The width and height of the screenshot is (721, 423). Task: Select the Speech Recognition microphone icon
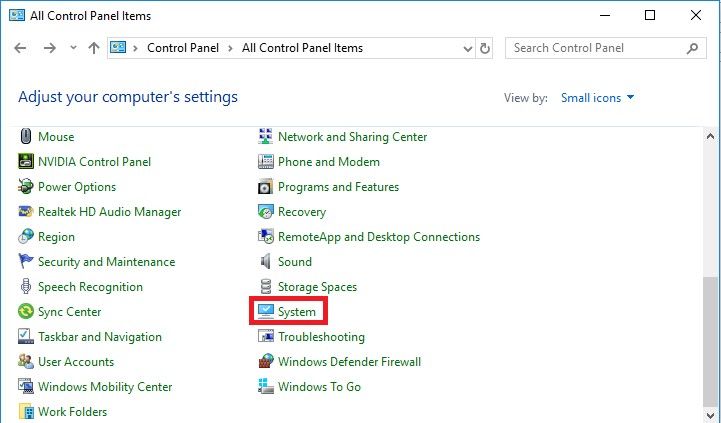click(x=27, y=287)
